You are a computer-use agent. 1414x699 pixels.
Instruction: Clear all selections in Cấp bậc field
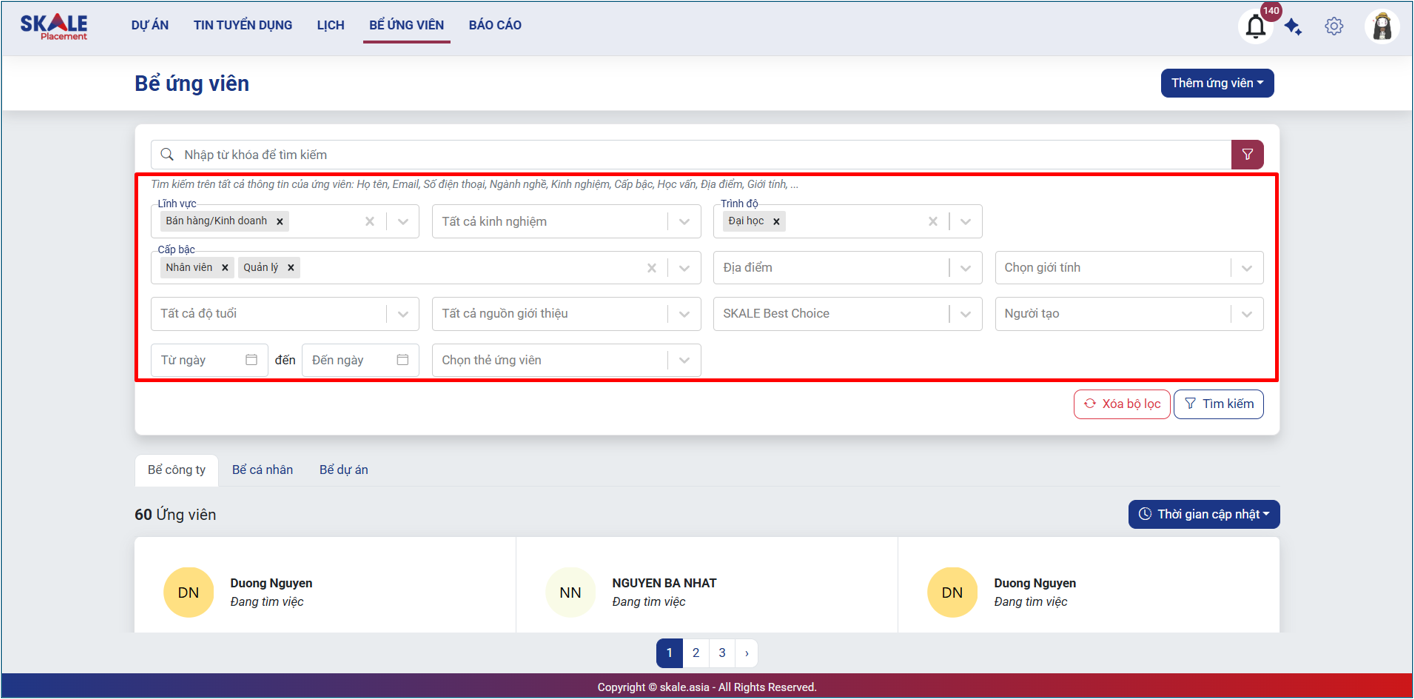click(652, 268)
